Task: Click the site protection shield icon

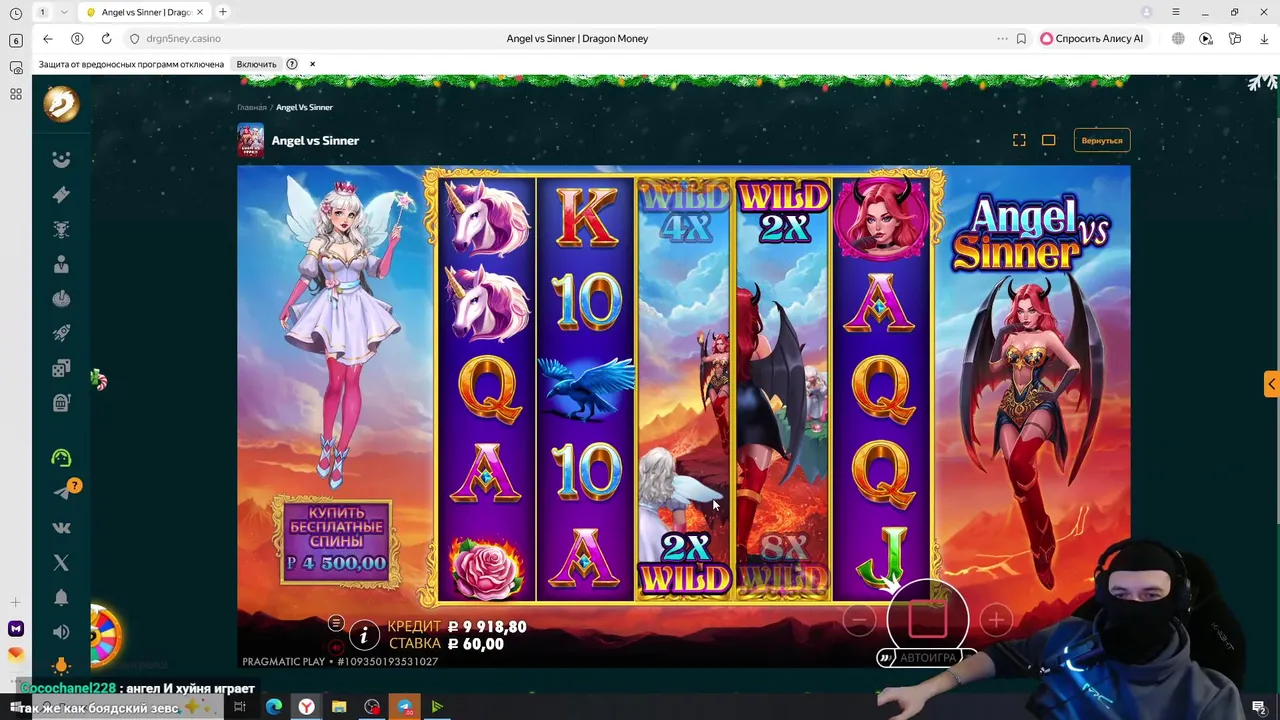Action: (135, 38)
